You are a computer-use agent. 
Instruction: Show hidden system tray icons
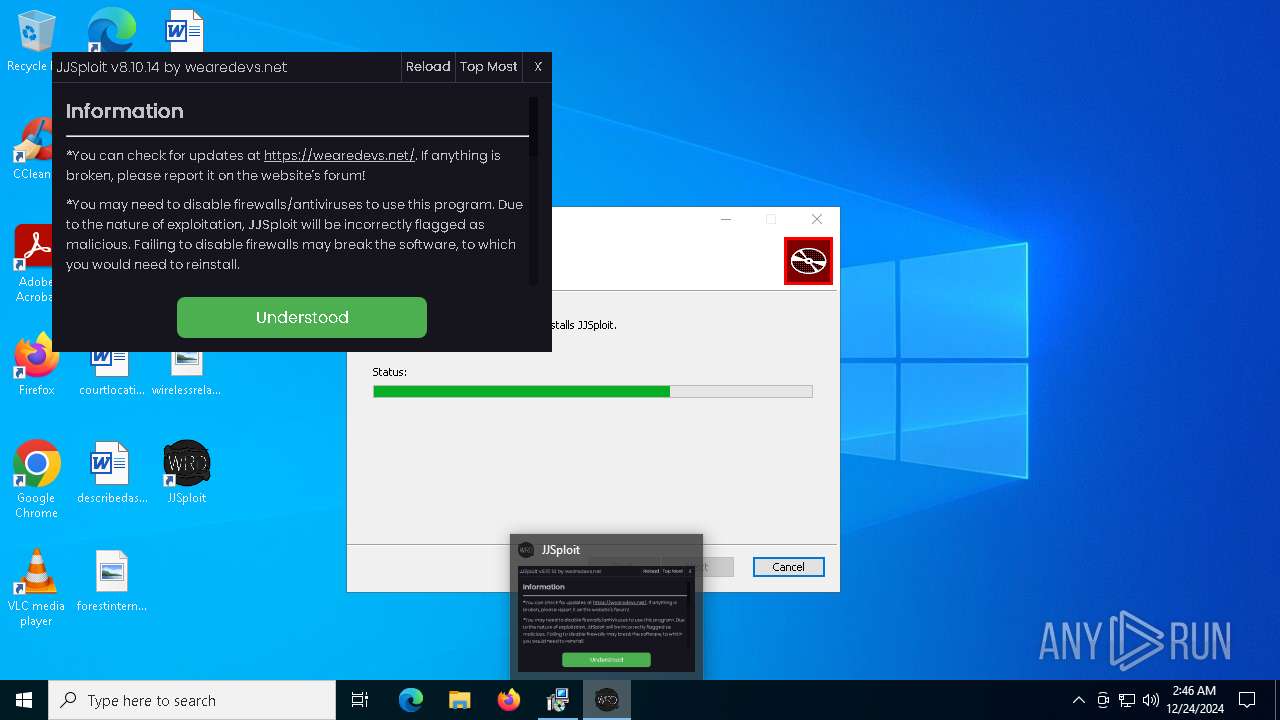tap(1078, 700)
